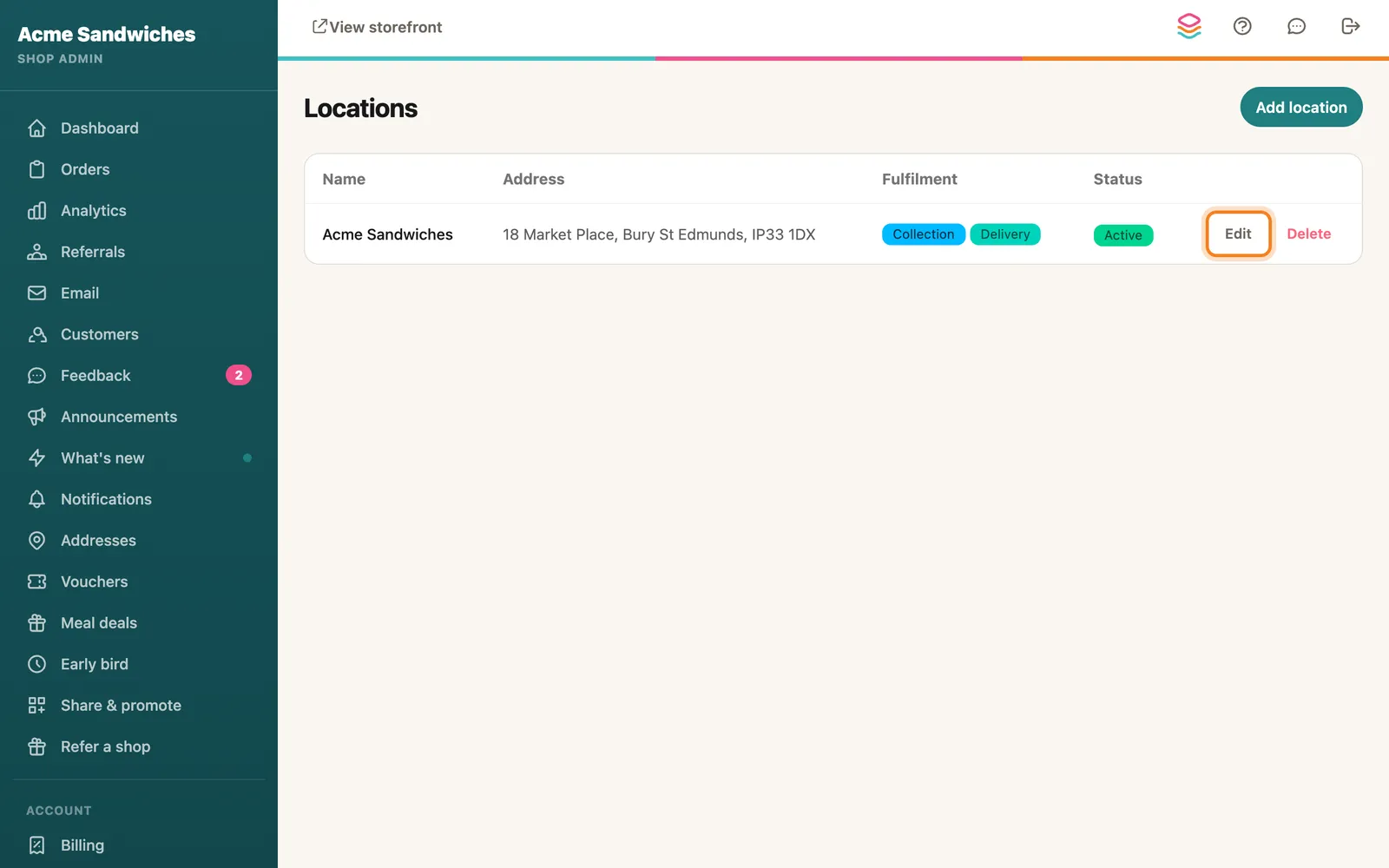Click the Feedback speech bubble icon

pyautogui.click(x=36, y=376)
